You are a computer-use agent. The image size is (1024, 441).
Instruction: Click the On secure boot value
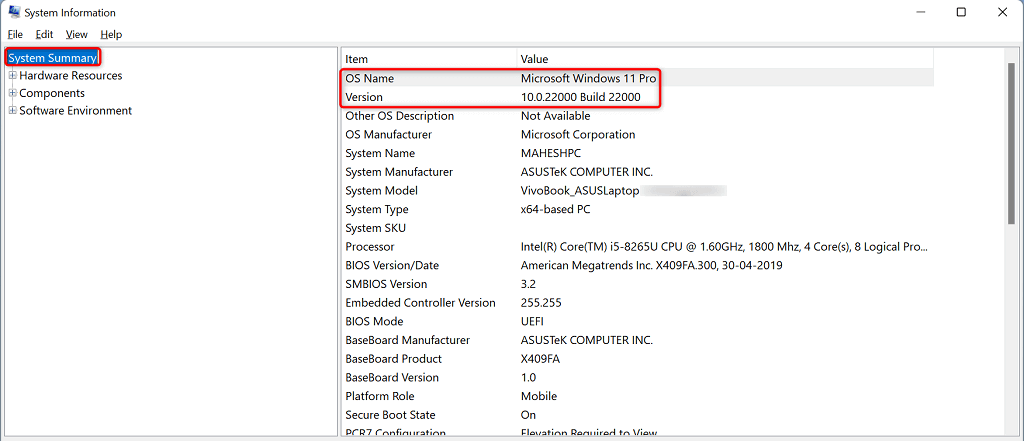pyautogui.click(x=528, y=415)
